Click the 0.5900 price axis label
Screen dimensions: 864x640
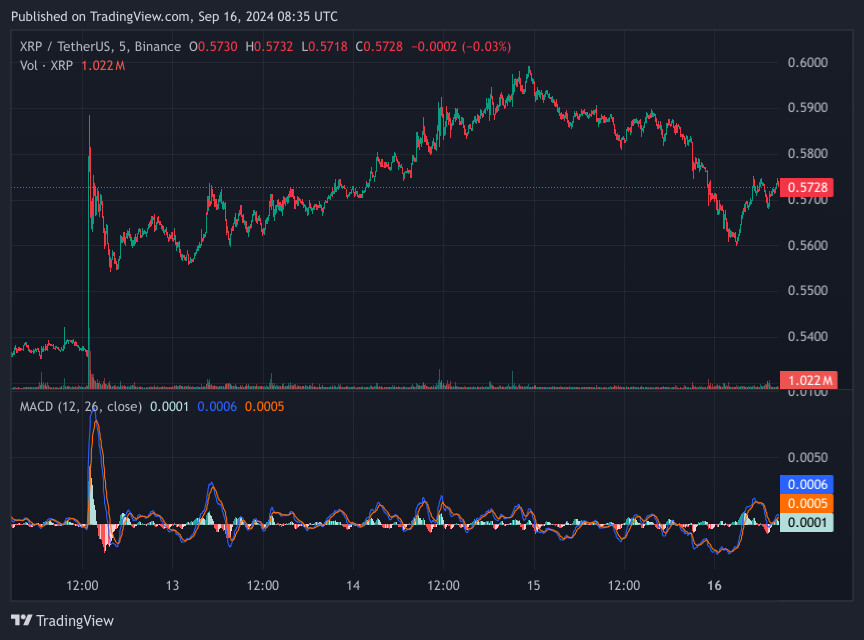(x=808, y=107)
